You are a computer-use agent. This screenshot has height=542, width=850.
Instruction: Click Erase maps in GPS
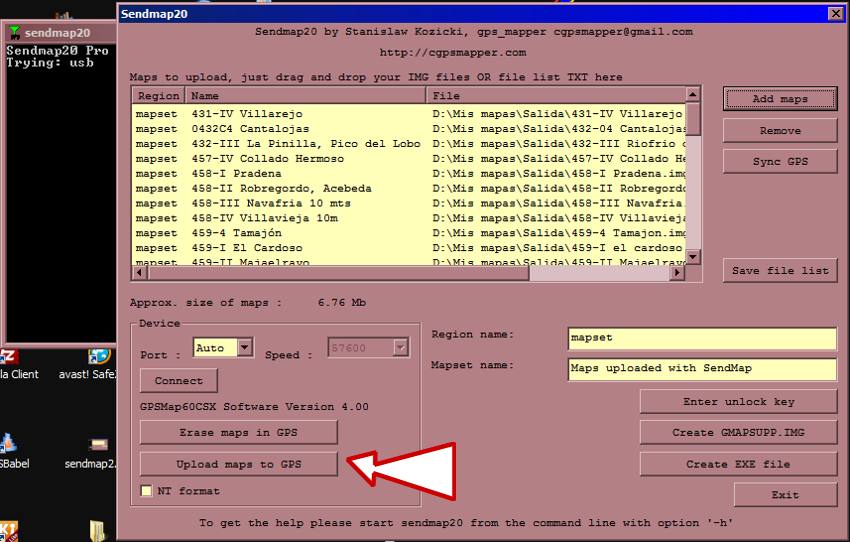[x=239, y=433]
